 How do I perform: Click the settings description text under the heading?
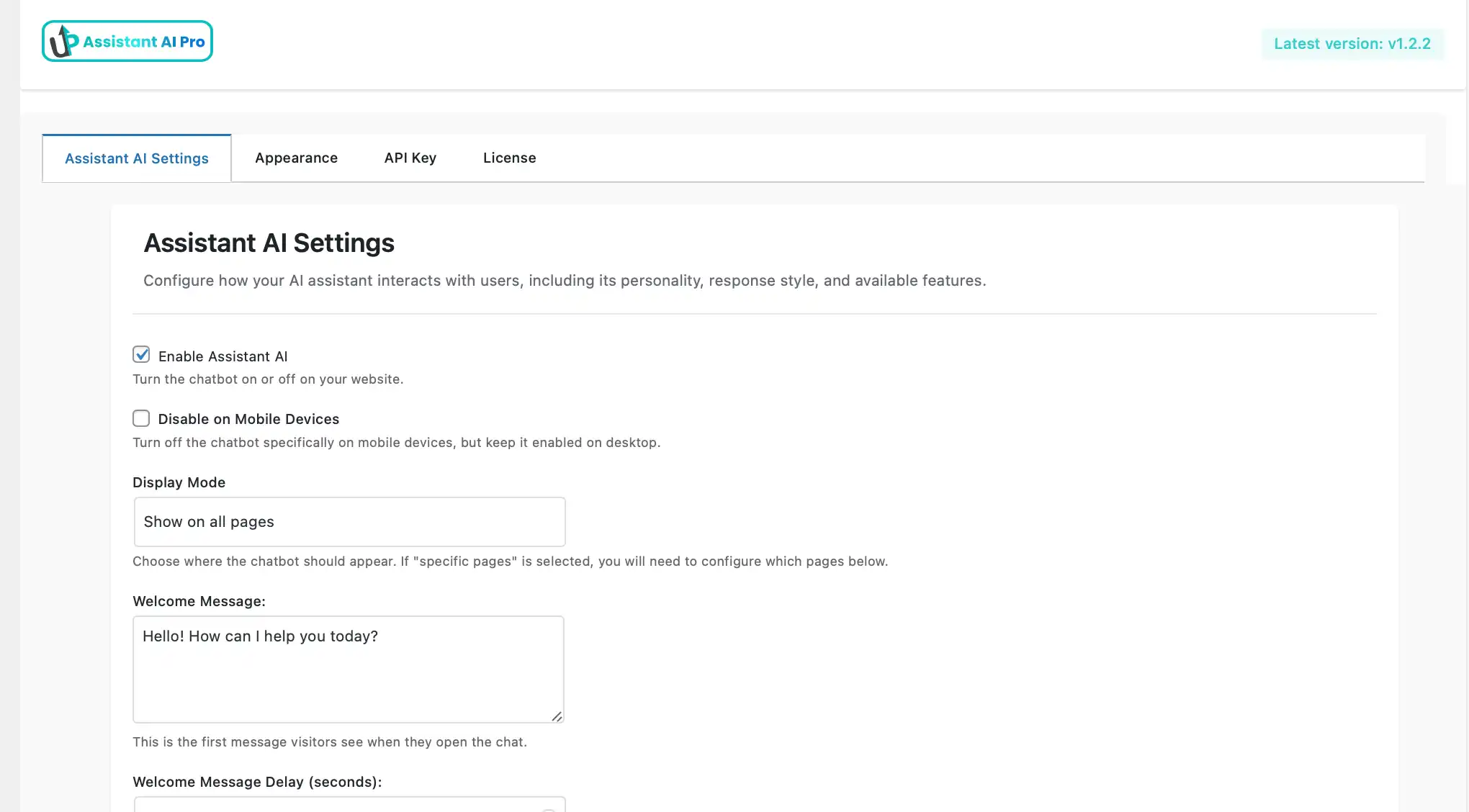pyautogui.click(x=565, y=281)
